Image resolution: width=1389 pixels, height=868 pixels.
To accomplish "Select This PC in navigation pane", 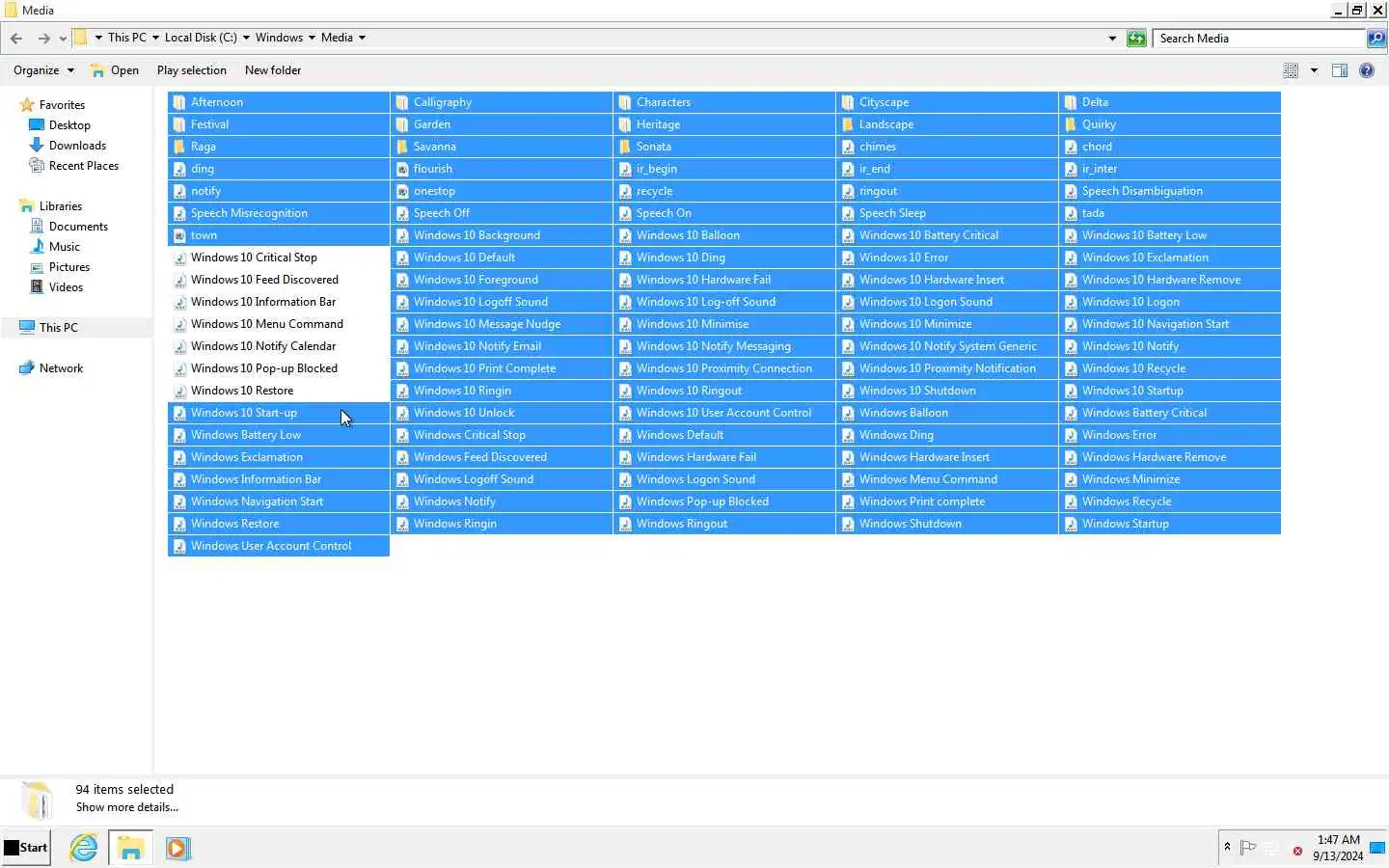I will tap(58, 328).
